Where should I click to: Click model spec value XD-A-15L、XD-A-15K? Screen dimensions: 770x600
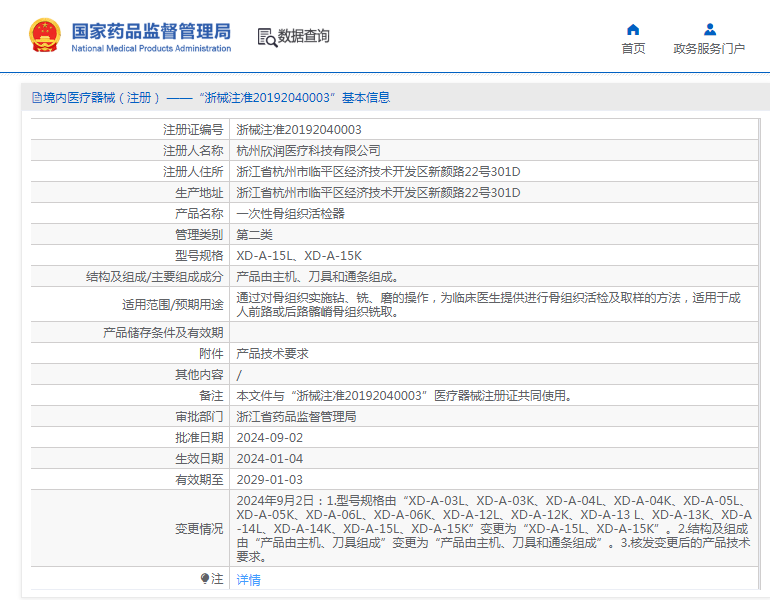coord(299,256)
